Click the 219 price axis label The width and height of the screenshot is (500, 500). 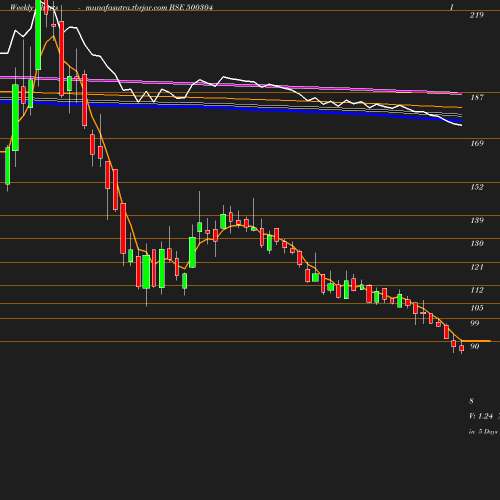(476, 15)
